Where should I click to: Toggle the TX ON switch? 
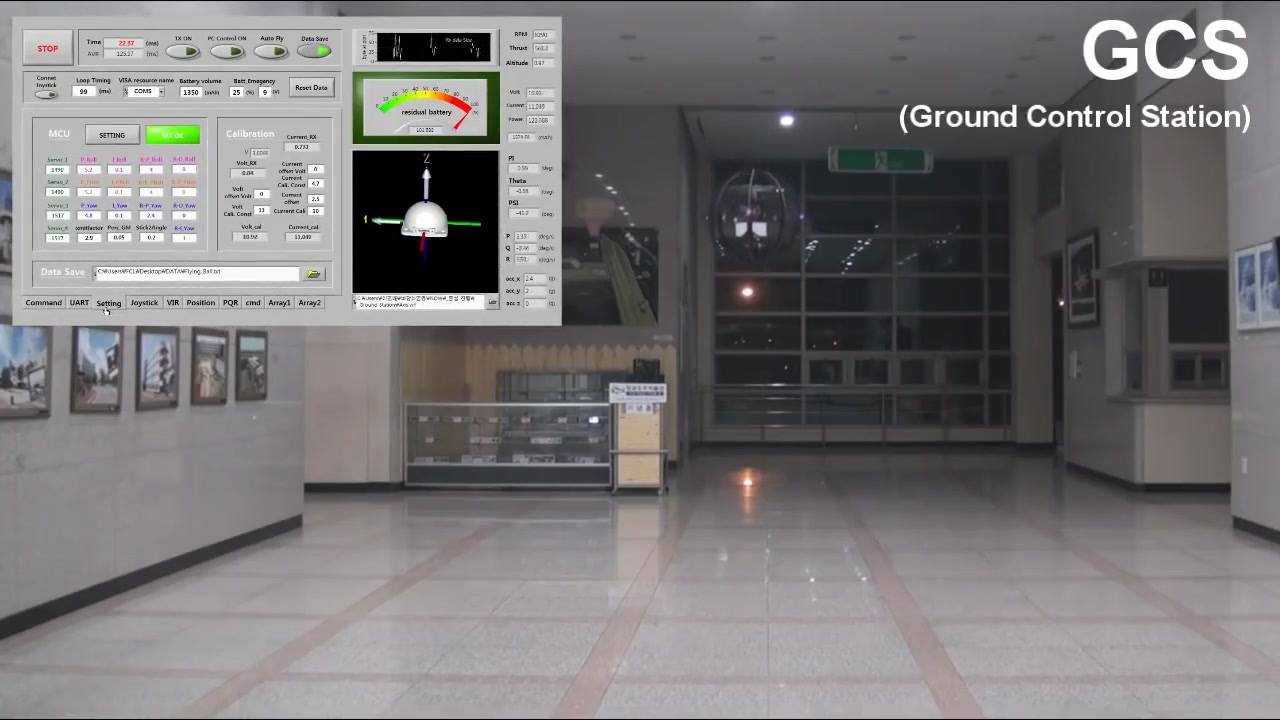pyautogui.click(x=183, y=51)
